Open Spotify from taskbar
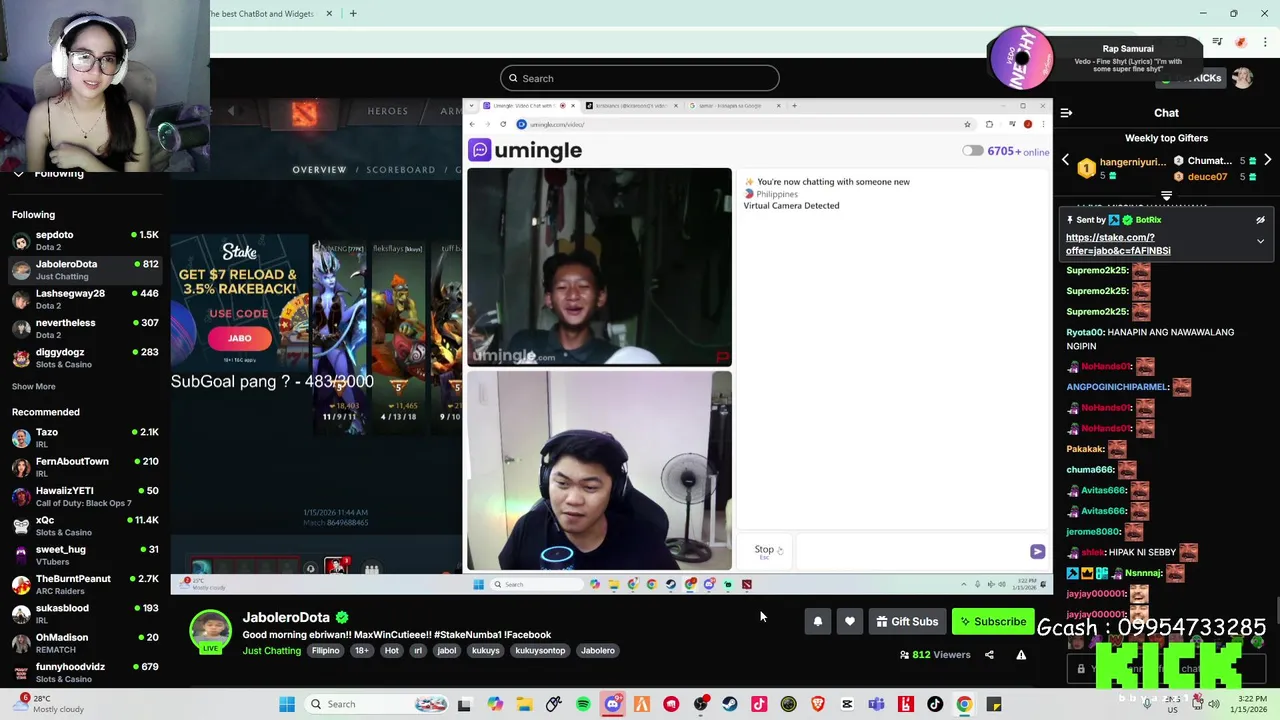The width and height of the screenshot is (1280, 720). [583, 704]
